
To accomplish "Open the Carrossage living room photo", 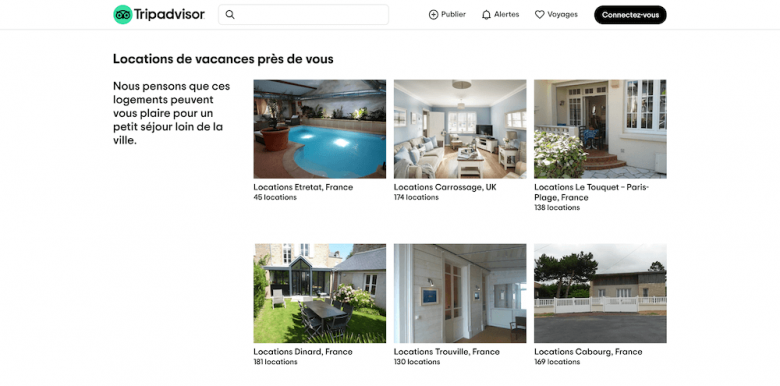I will click(x=460, y=129).
